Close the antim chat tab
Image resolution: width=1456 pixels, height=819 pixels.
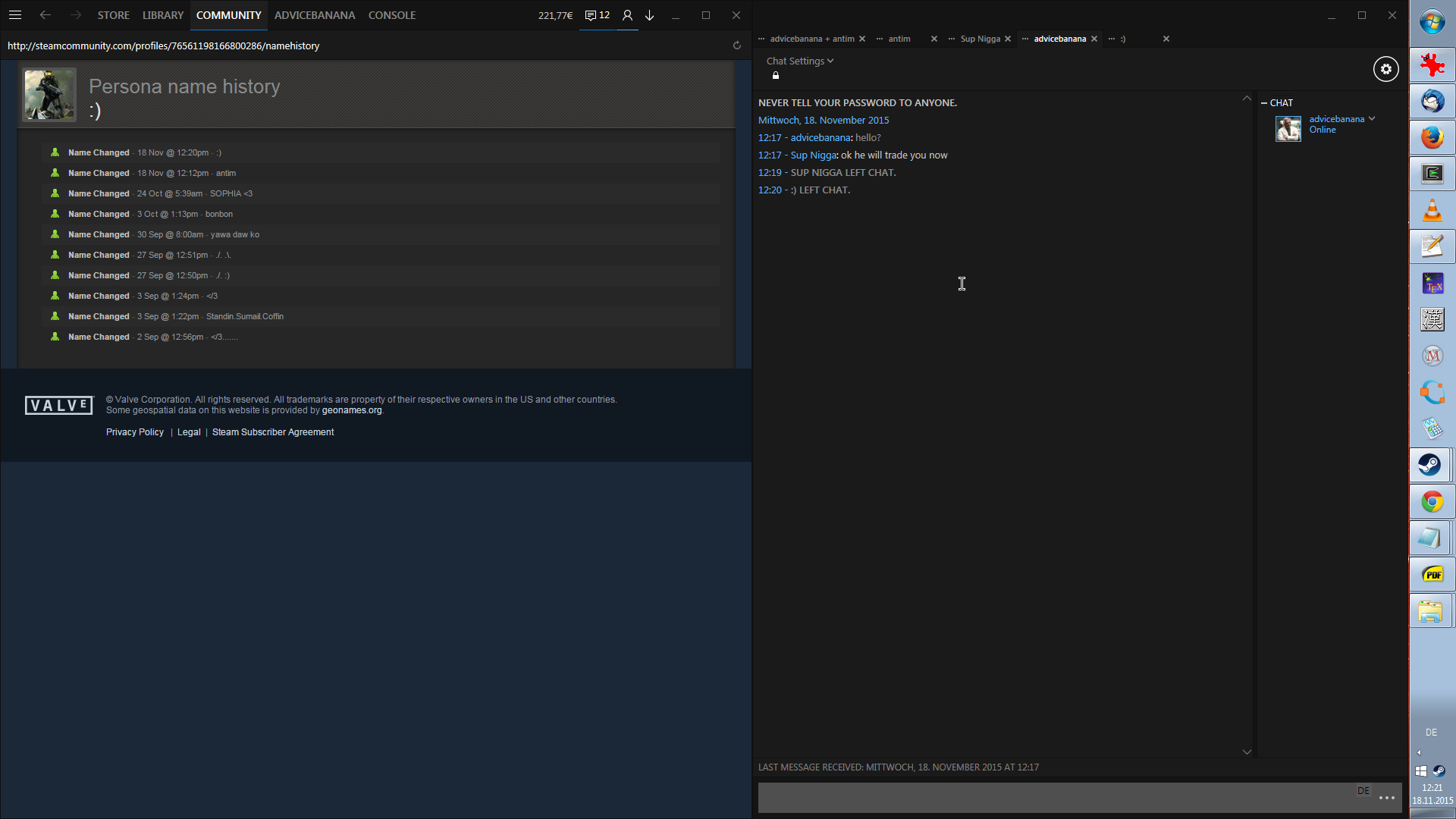click(934, 39)
